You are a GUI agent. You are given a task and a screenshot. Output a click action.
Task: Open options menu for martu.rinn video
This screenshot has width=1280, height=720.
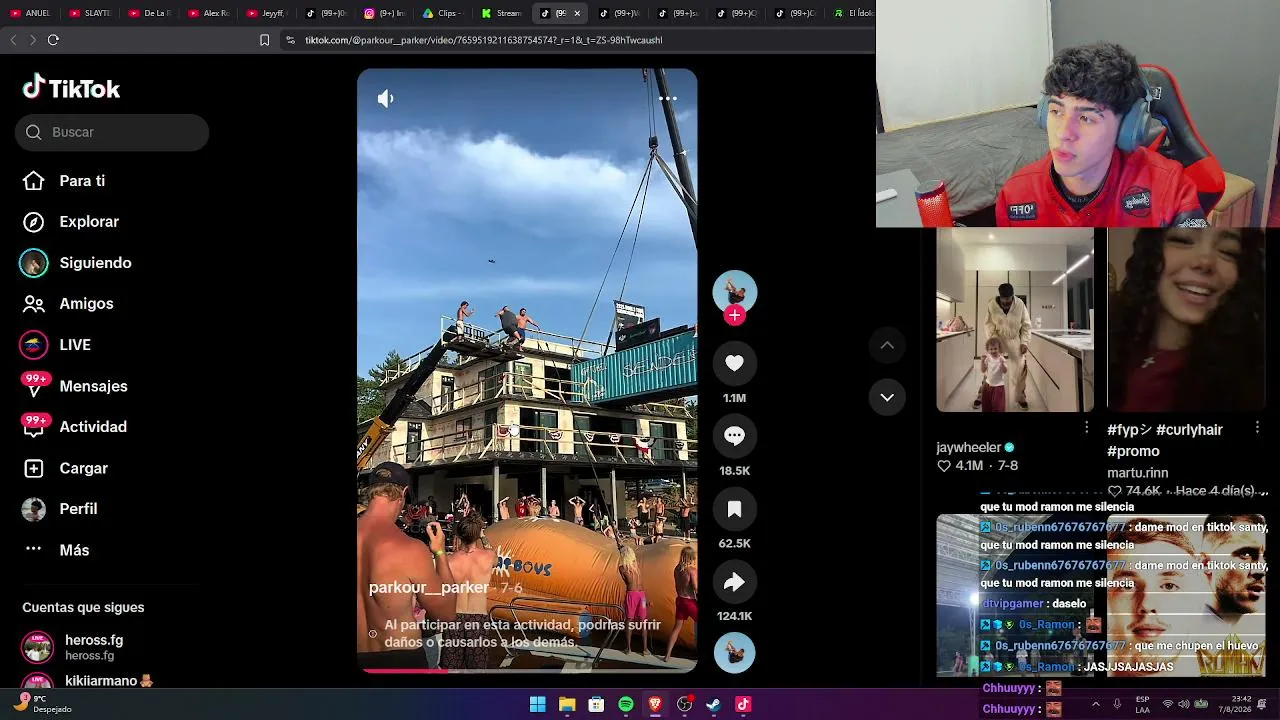(1257, 428)
